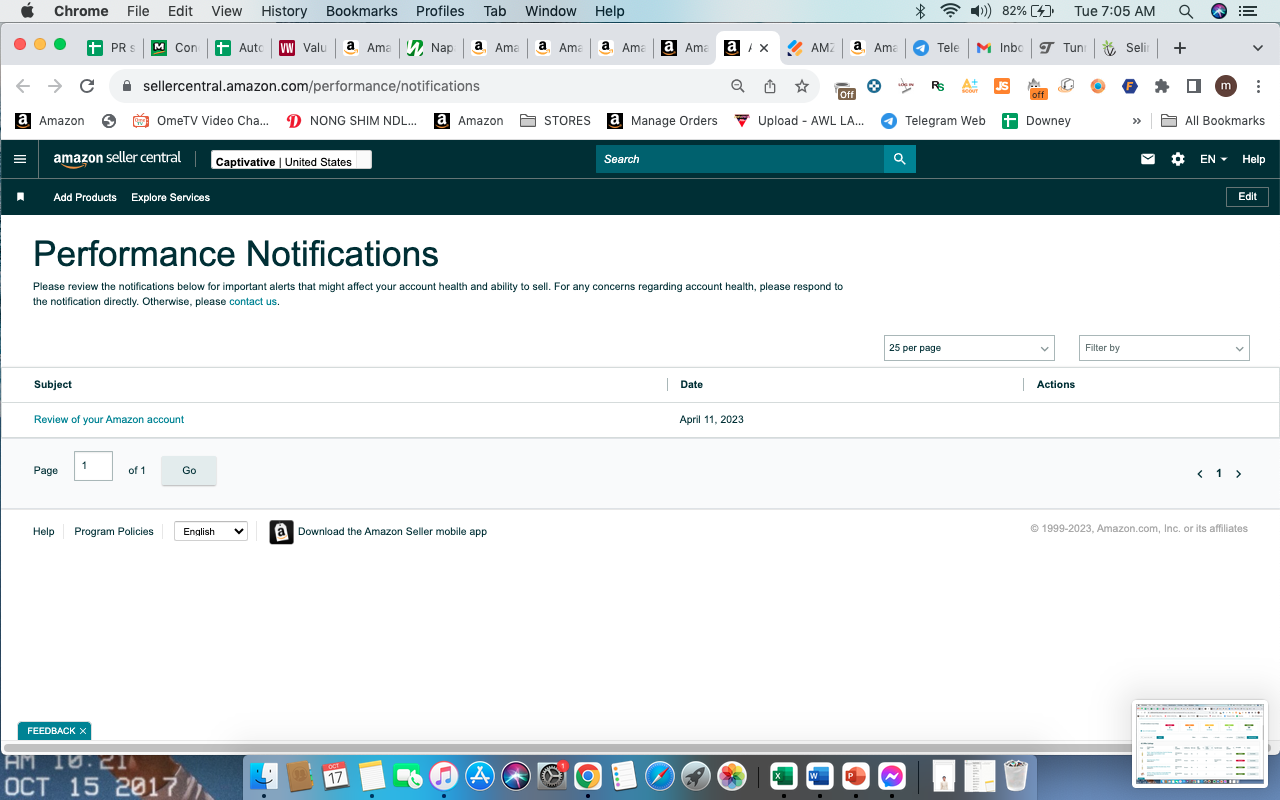Open the Seller Central hamburger menu

click(x=20, y=159)
